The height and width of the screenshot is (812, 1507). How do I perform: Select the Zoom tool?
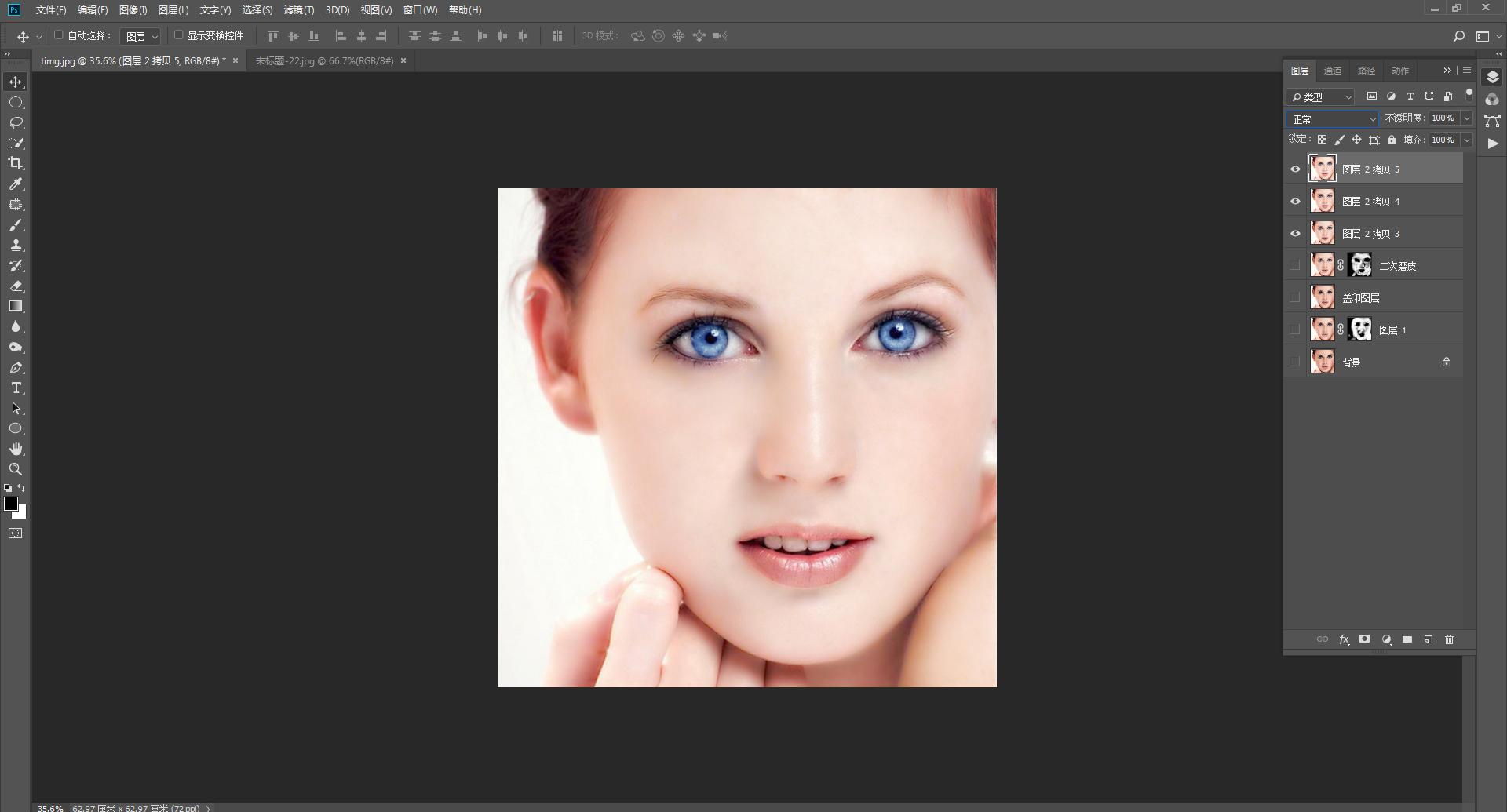pyautogui.click(x=16, y=469)
